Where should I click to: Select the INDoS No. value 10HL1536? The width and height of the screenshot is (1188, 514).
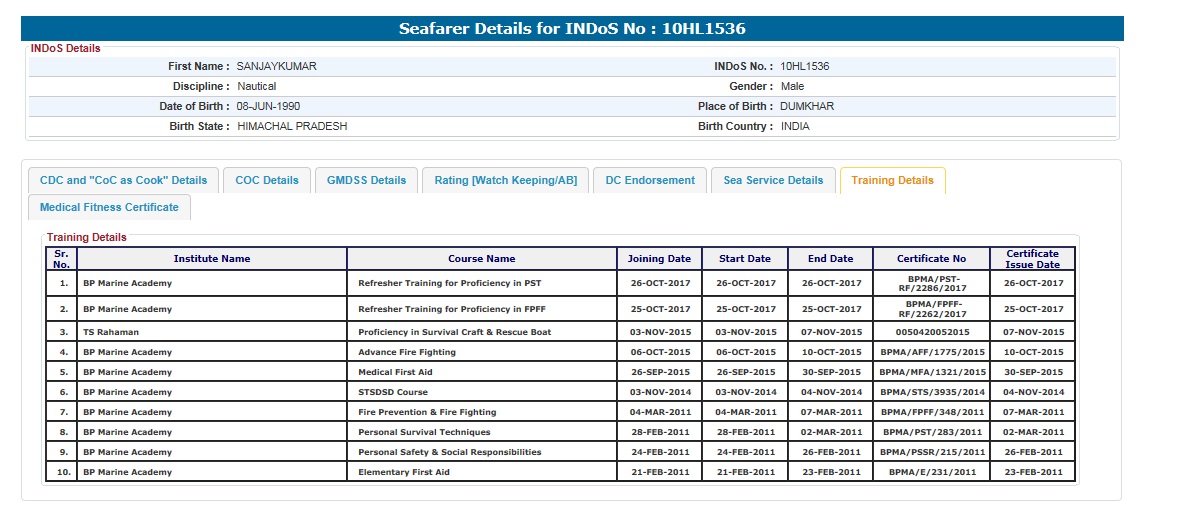pos(804,66)
